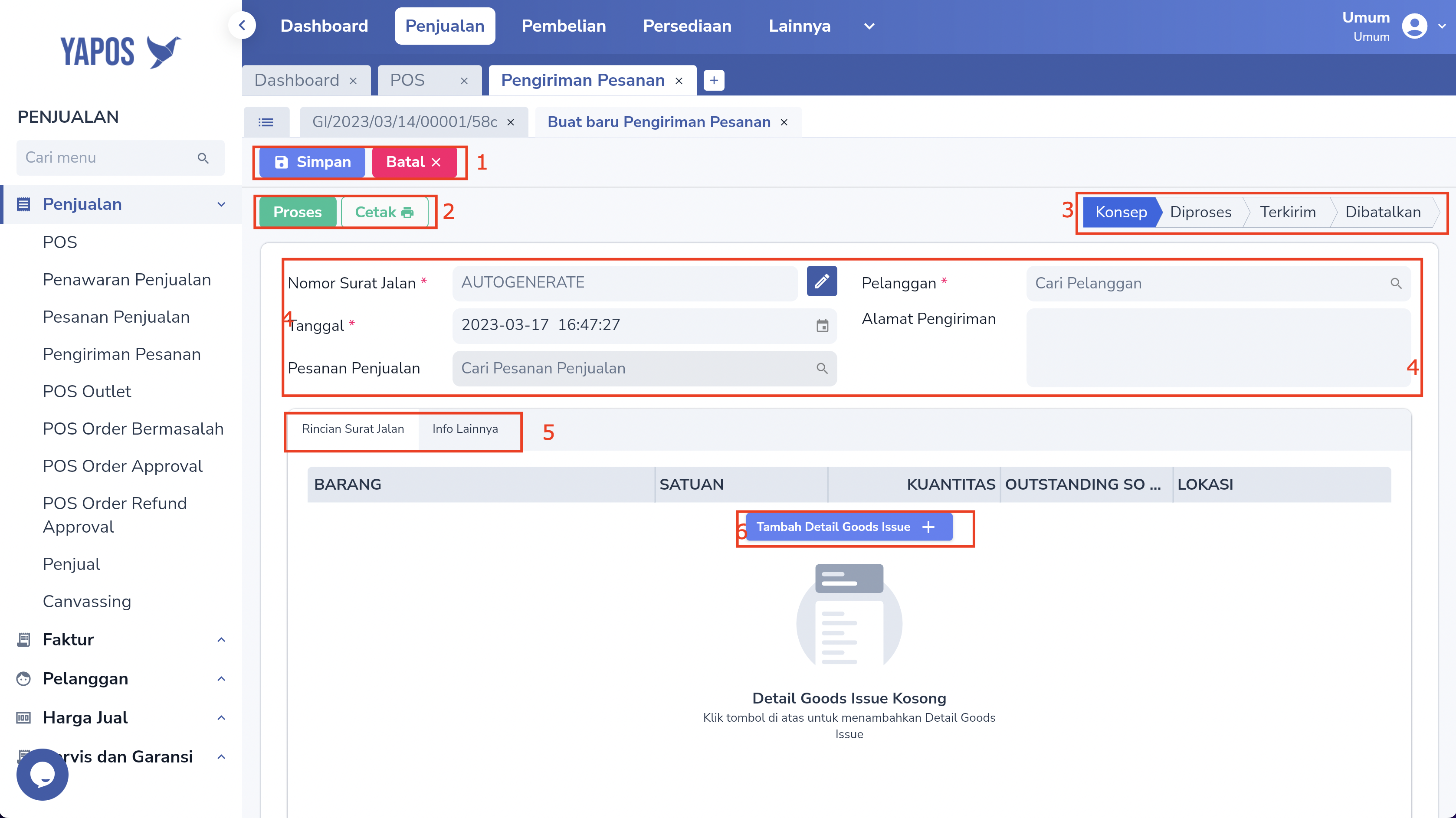The image size is (1456, 818).
Task: Select the Diproses status step
Action: point(1200,213)
